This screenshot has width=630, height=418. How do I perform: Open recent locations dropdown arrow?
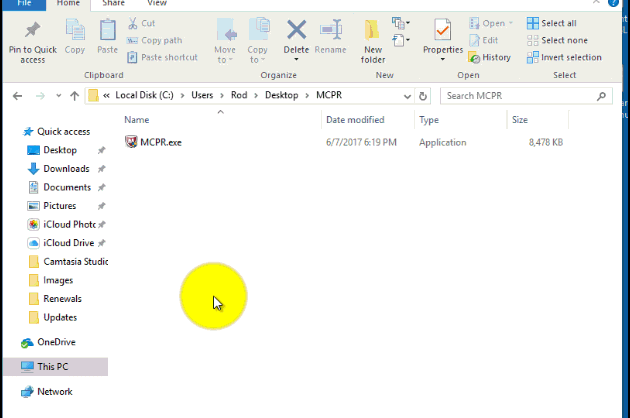click(x=59, y=96)
